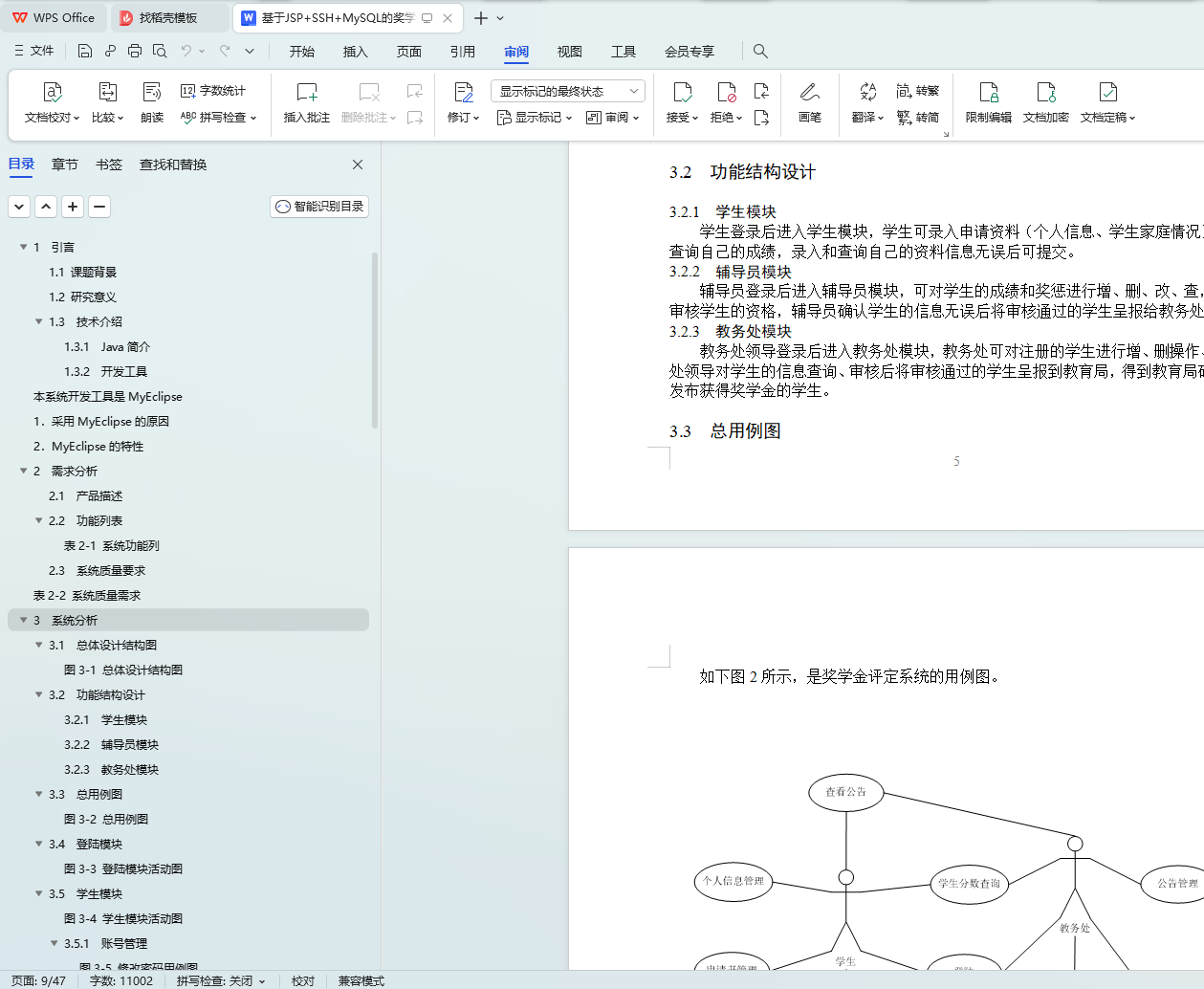The image size is (1204, 989).
Task: Open the 会员专享 tab
Action: tap(690, 52)
